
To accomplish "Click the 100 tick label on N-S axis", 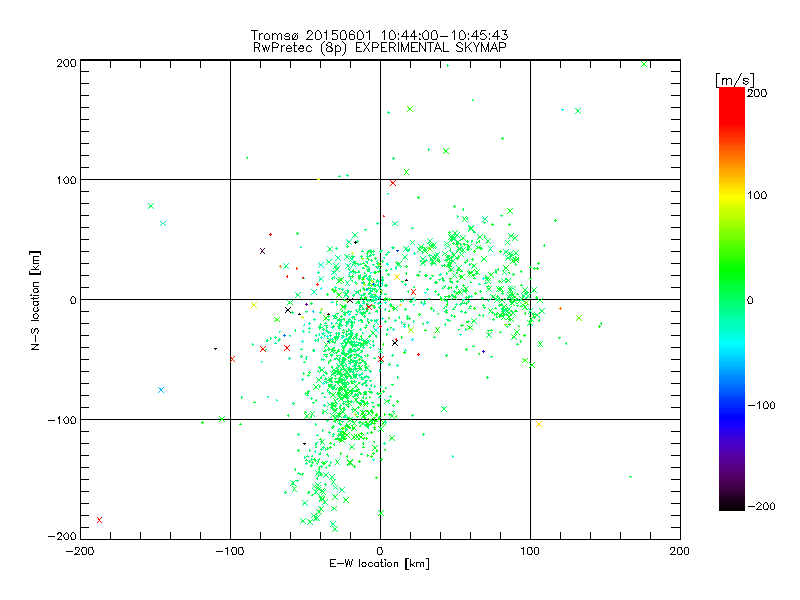I will (x=66, y=180).
